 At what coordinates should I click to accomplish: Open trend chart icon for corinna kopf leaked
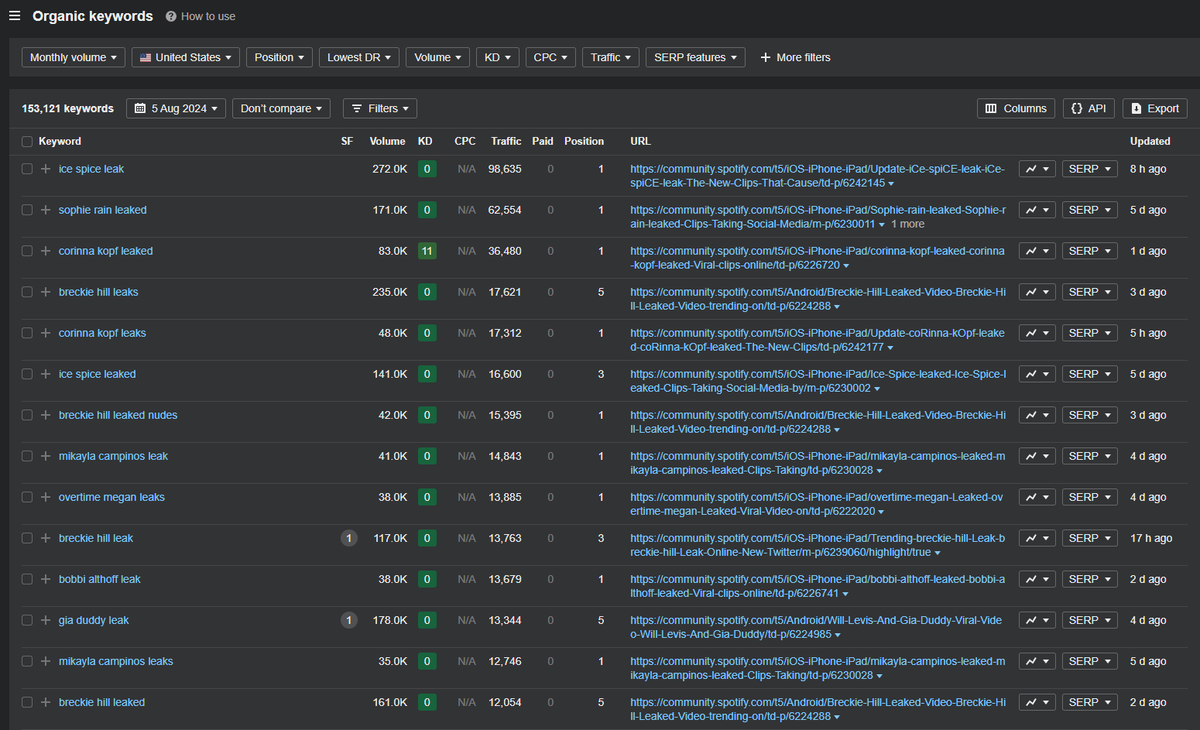(x=1037, y=251)
